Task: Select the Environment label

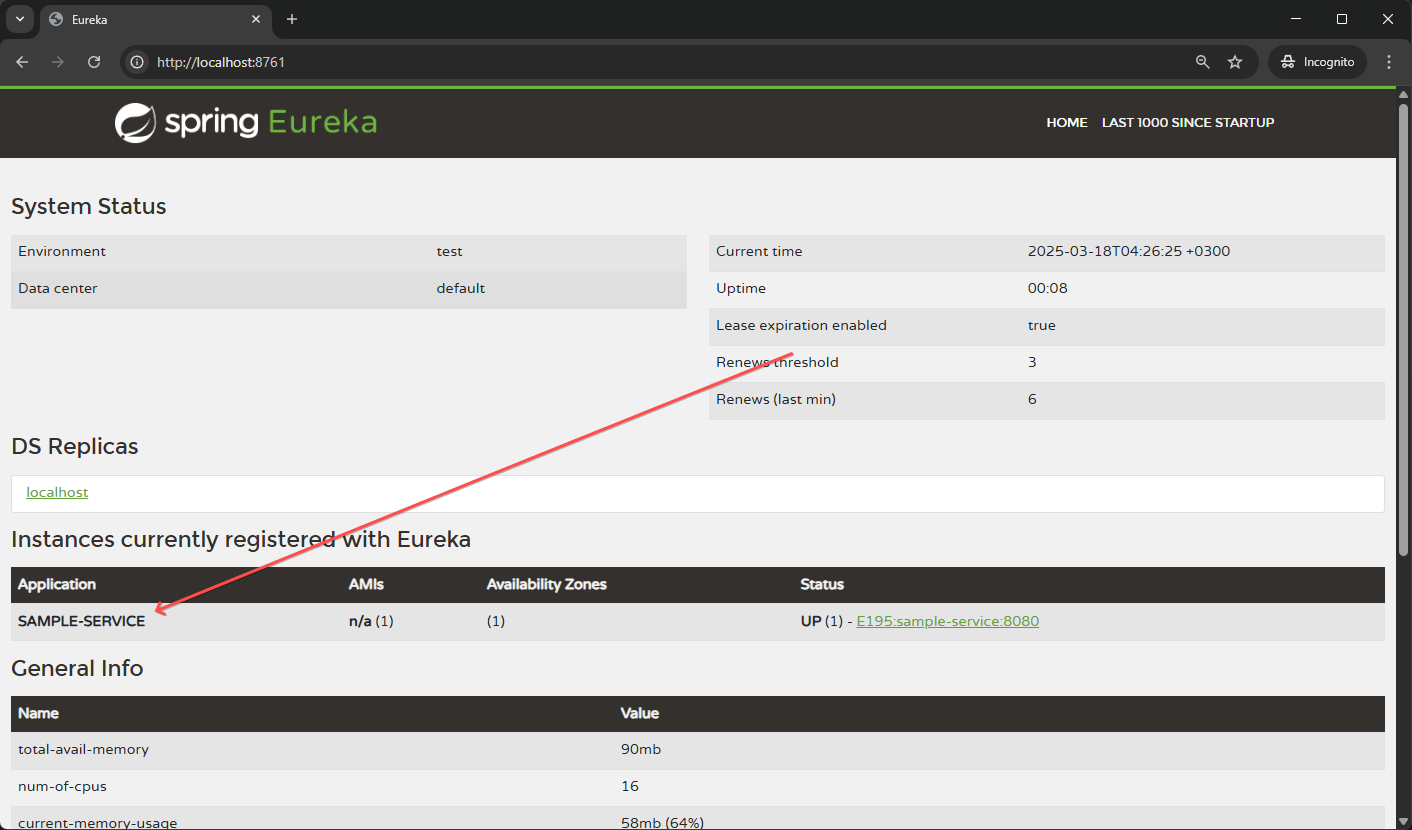Action: tap(62, 251)
